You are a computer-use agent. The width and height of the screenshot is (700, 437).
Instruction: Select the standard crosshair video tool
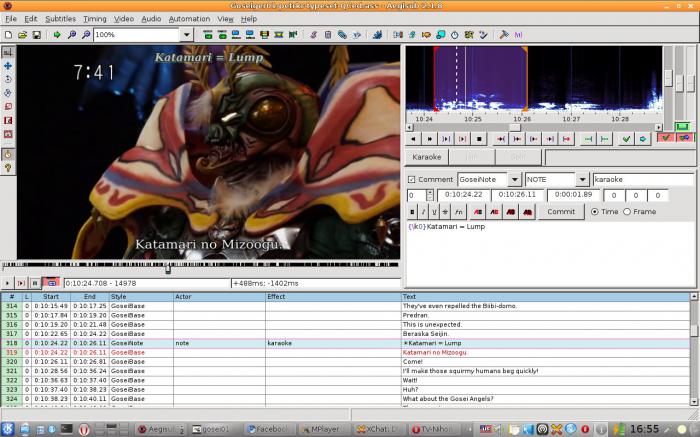coord(8,52)
